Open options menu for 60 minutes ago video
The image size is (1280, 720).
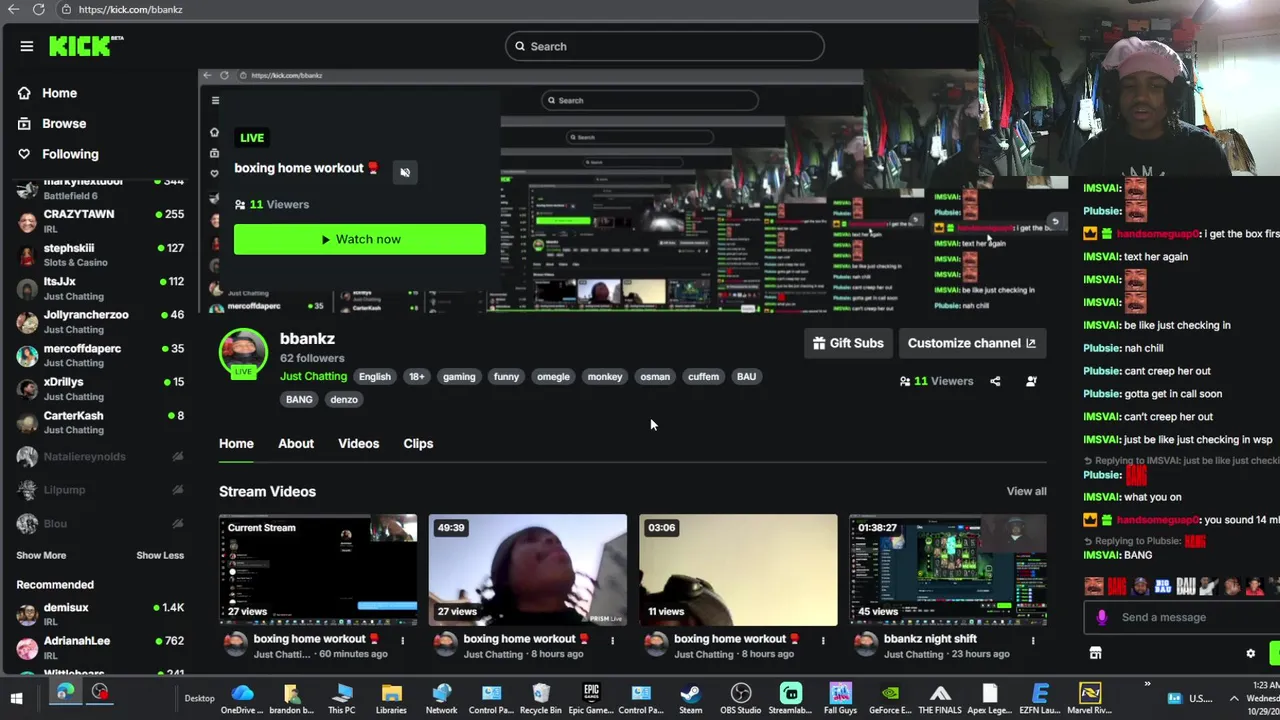click(402, 640)
